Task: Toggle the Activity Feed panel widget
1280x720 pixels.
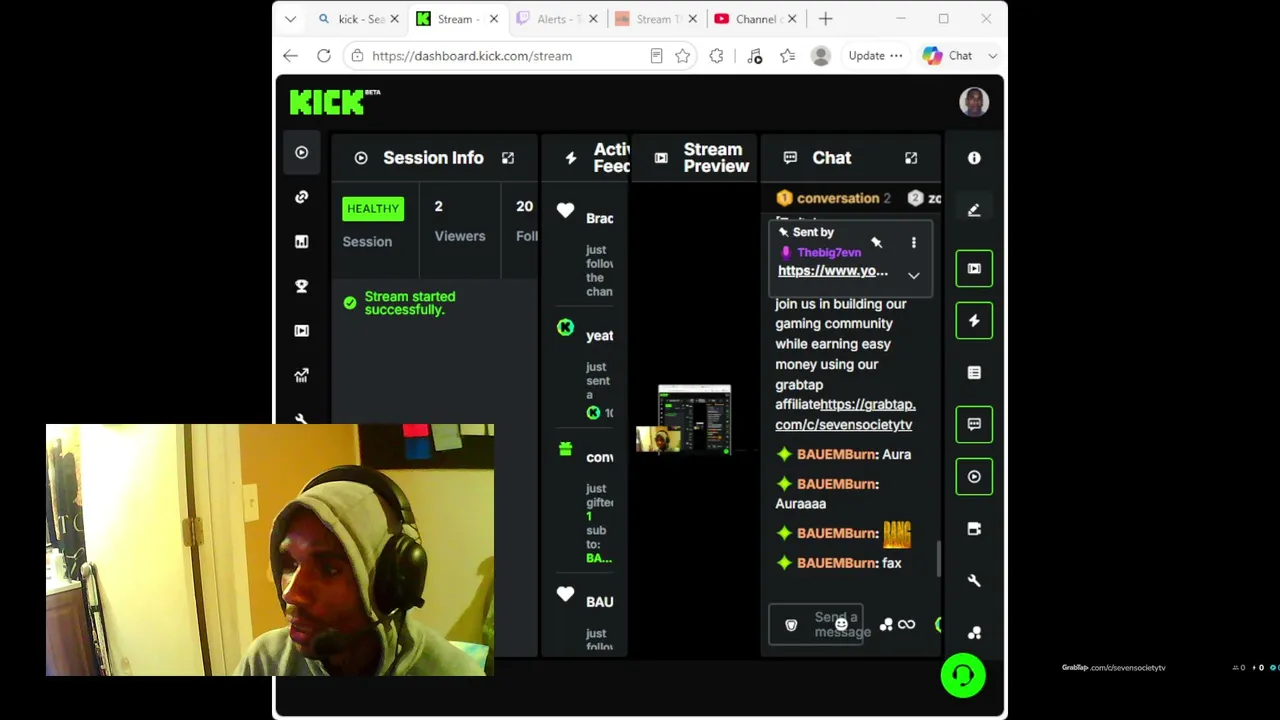Action: 974,320
